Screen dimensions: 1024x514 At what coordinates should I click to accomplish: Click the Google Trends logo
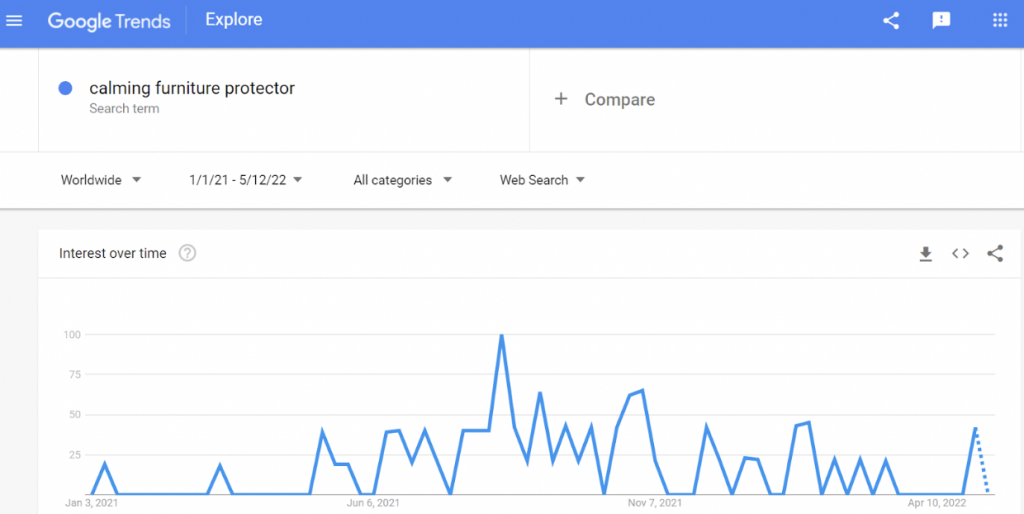pyautogui.click(x=109, y=21)
